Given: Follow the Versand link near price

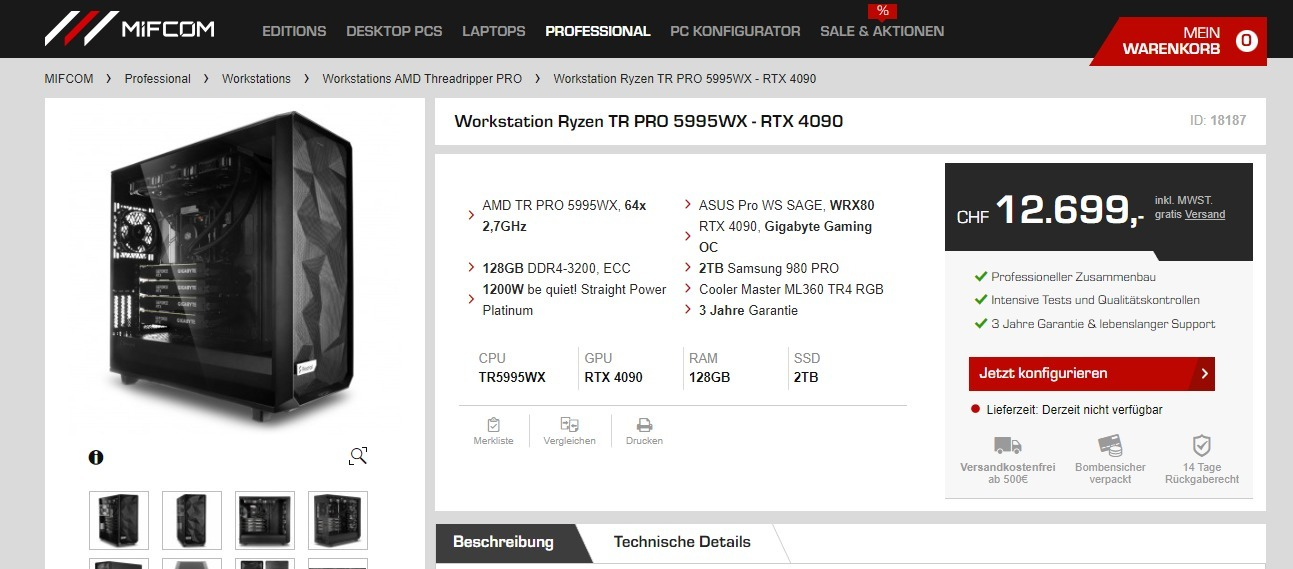Looking at the screenshot, I should [1205, 214].
